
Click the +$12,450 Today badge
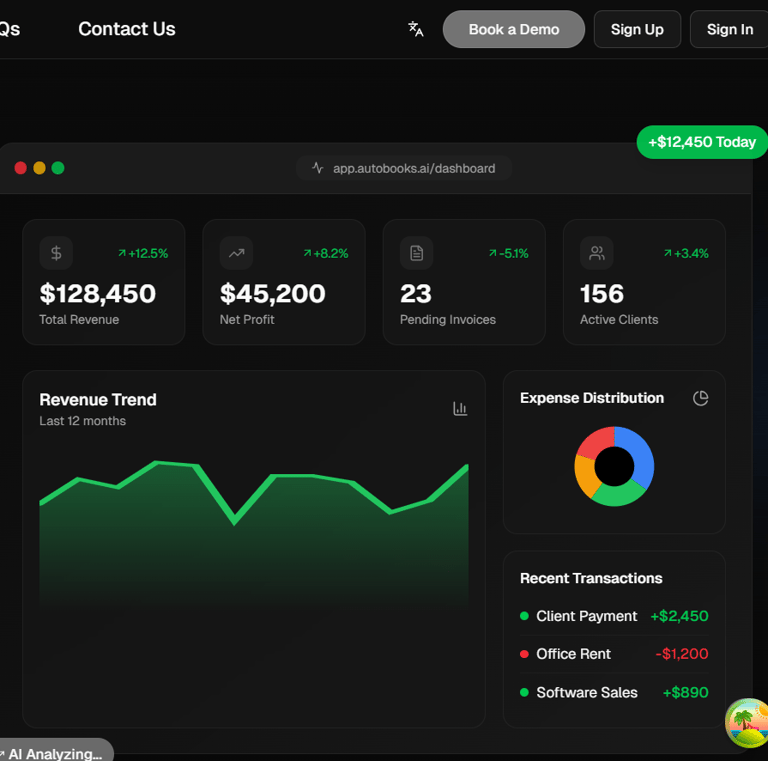click(702, 142)
